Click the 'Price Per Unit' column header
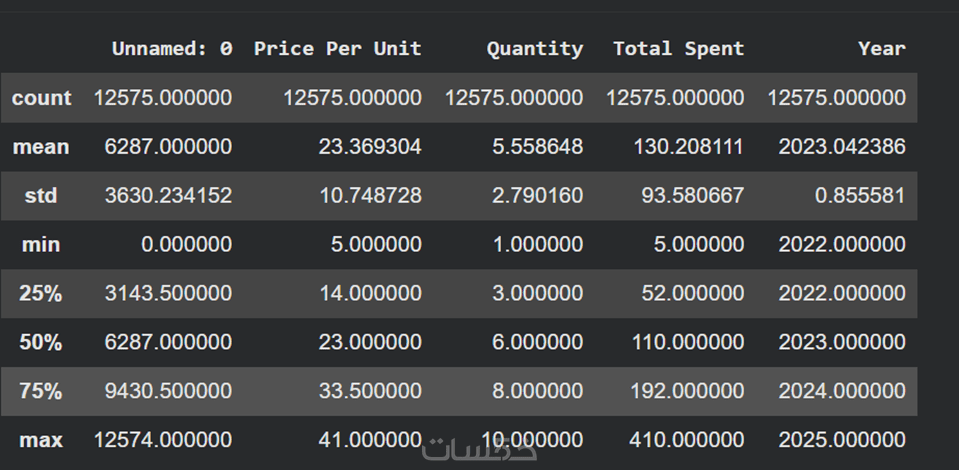959x470 pixels. point(337,48)
